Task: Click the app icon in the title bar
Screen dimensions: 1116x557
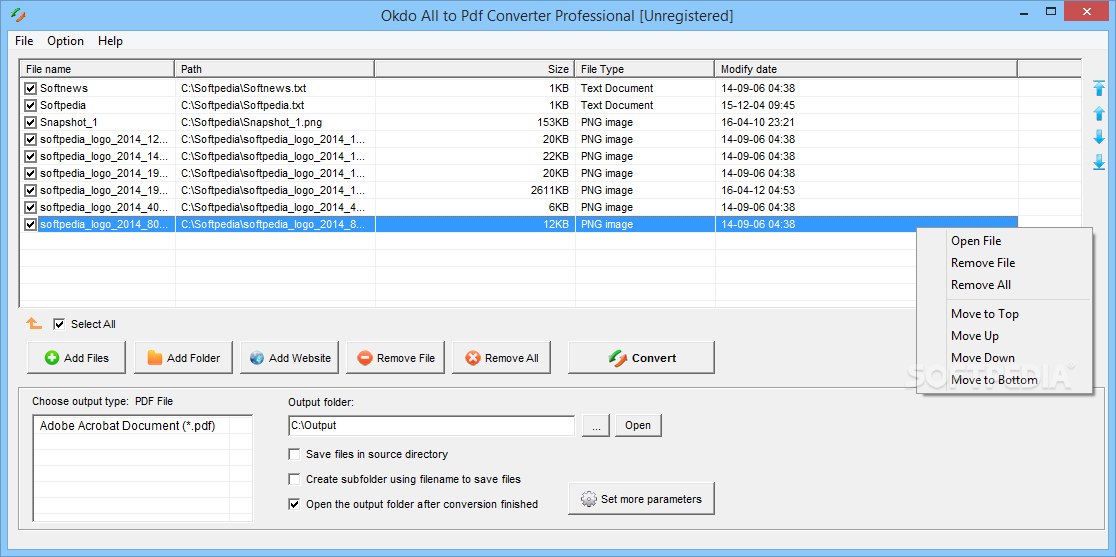Action: [x=18, y=14]
